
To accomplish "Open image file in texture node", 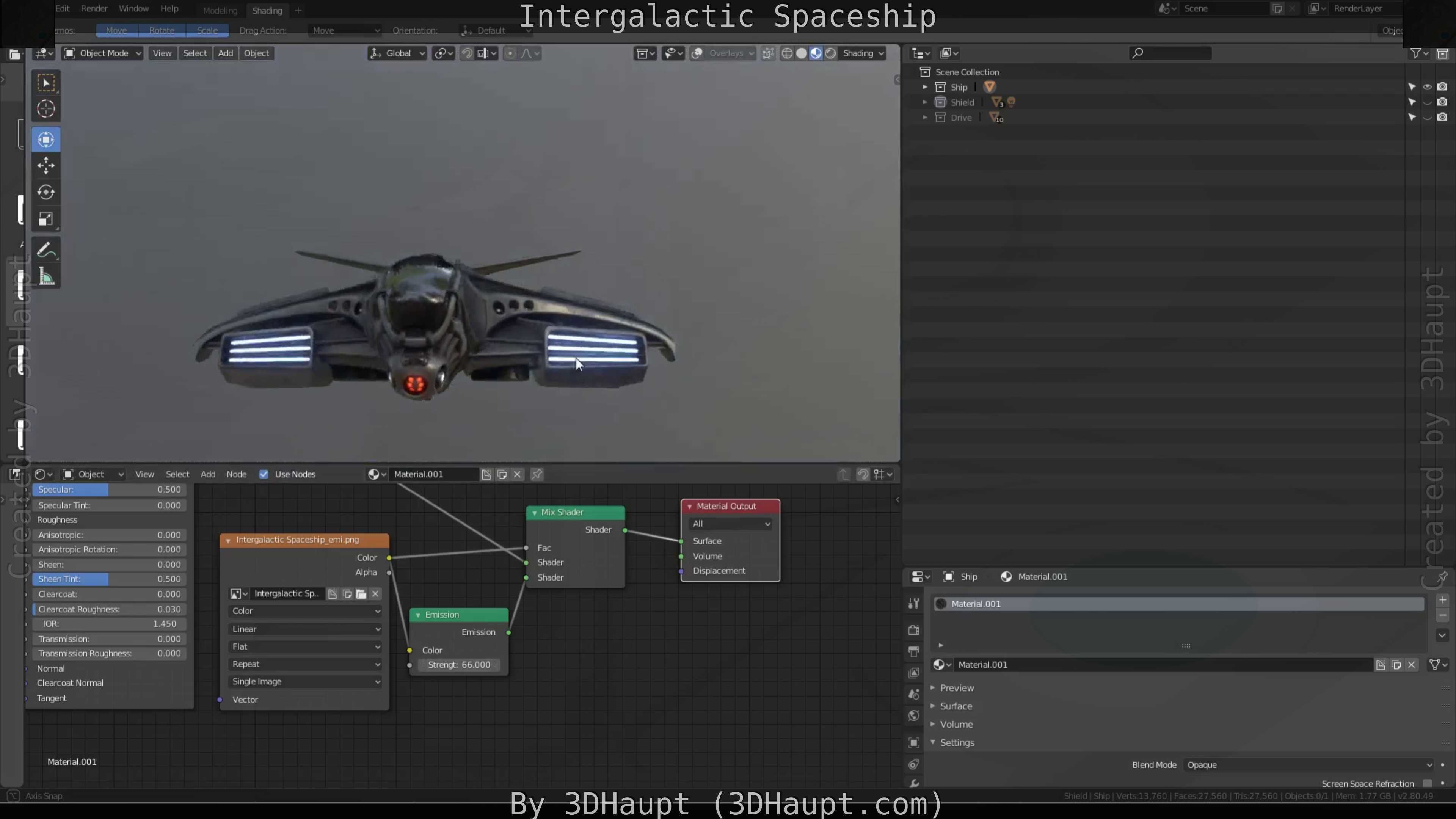I will point(361,593).
